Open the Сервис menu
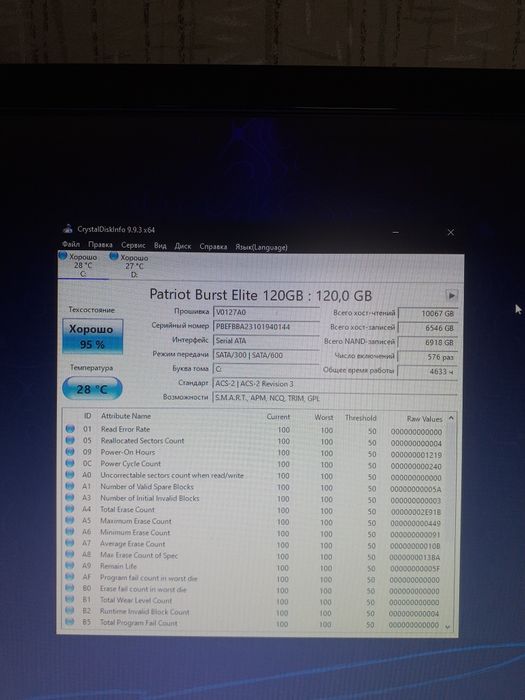 tap(133, 245)
